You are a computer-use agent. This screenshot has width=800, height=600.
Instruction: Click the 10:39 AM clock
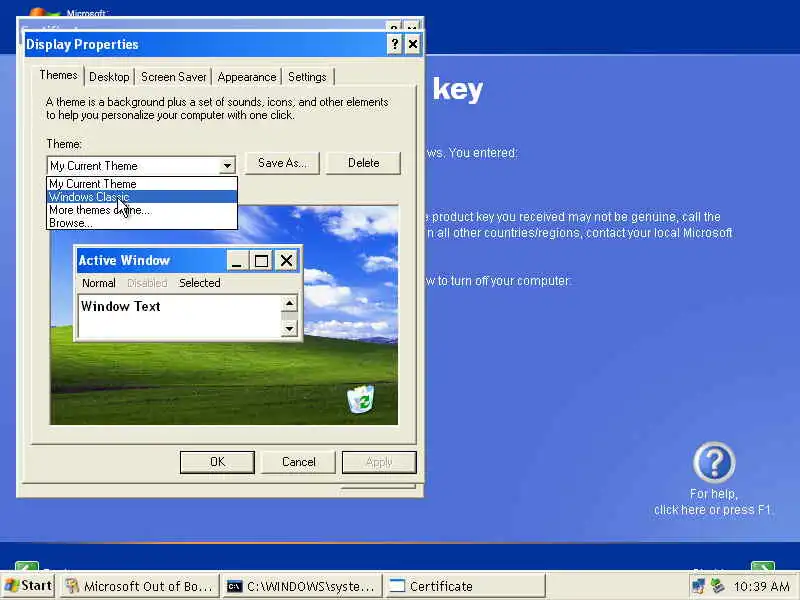coord(761,587)
